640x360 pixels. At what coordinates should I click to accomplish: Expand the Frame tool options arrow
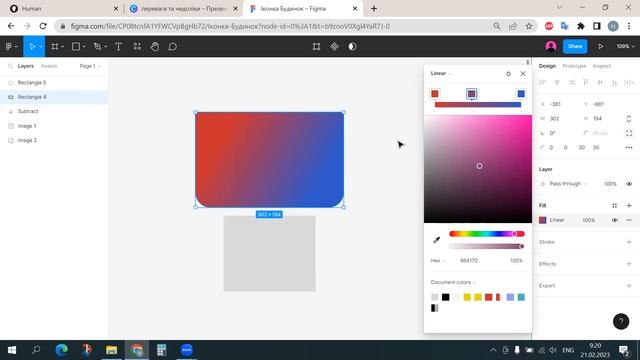point(62,47)
